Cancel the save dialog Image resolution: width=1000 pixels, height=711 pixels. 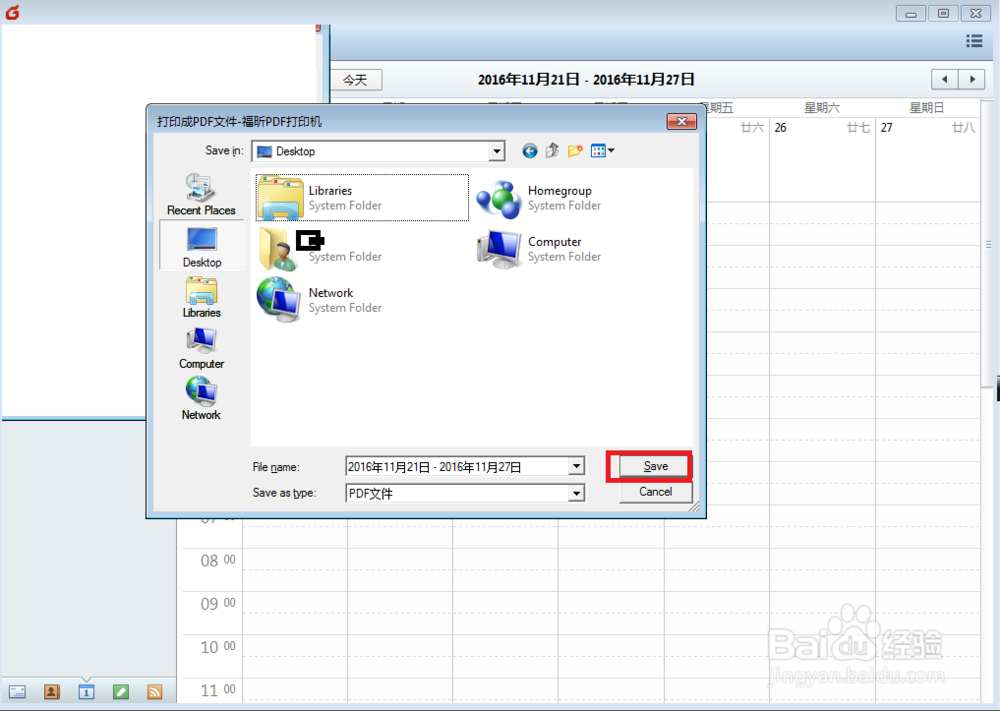pos(655,492)
